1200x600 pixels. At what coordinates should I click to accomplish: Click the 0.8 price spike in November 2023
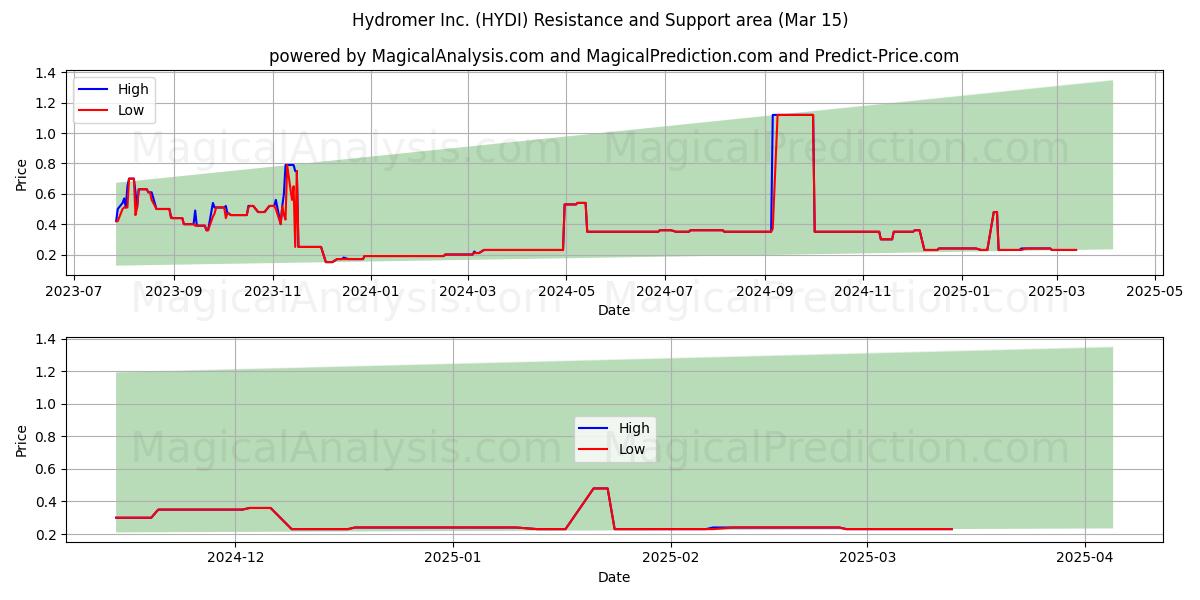tap(289, 165)
